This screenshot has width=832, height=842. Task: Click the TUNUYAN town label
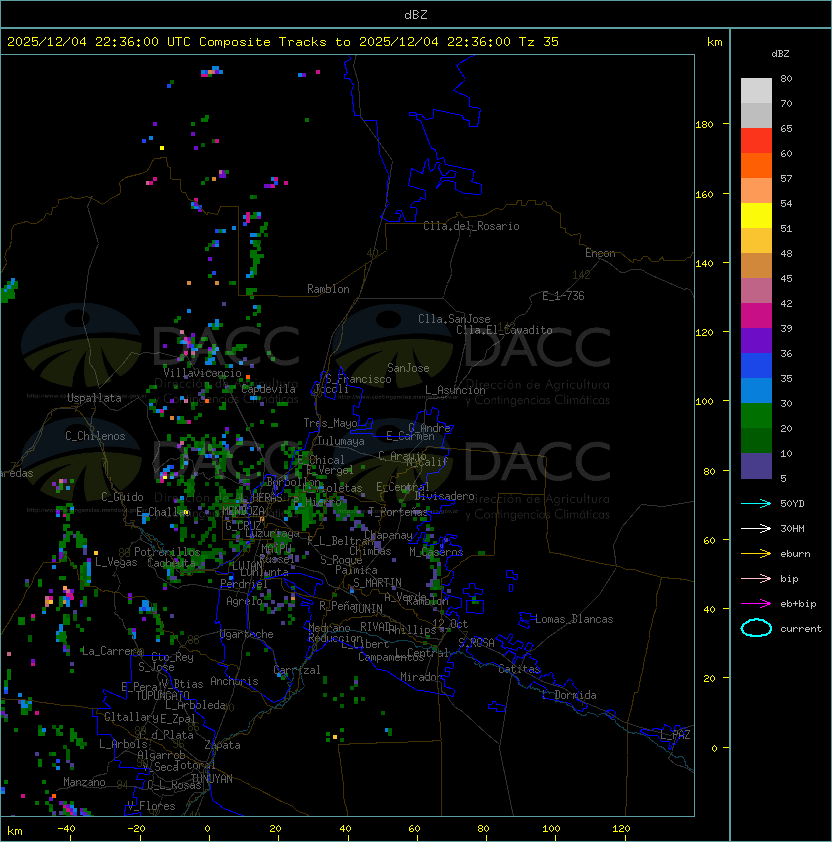212,779
